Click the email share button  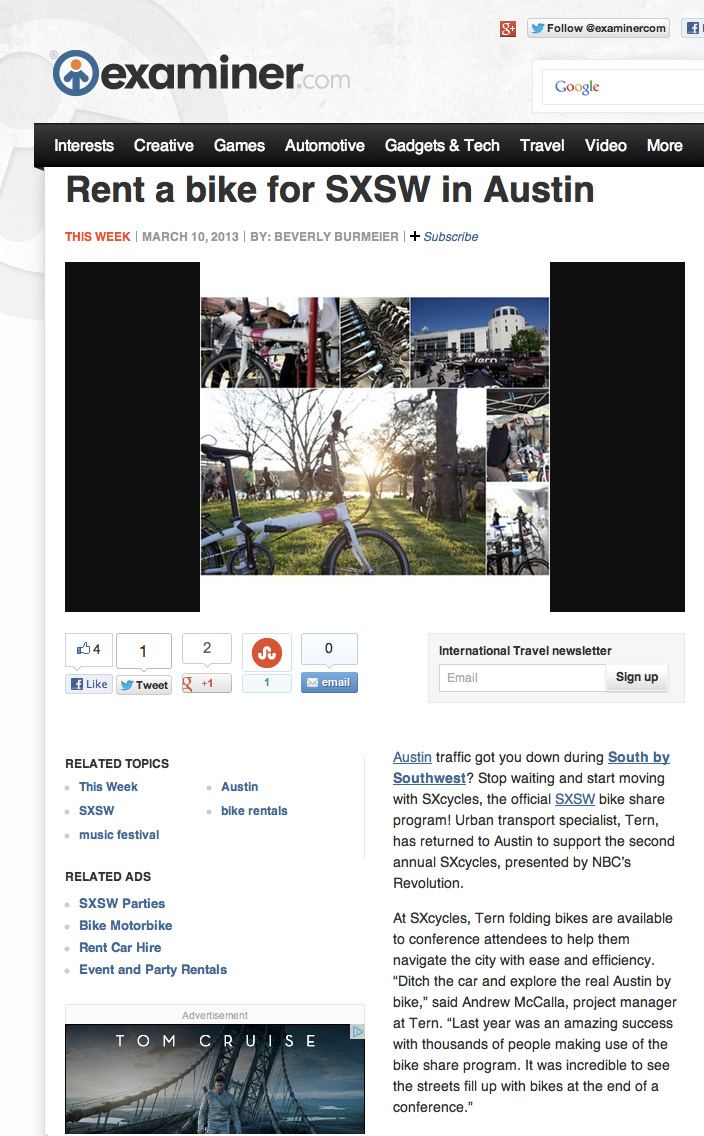click(x=329, y=682)
